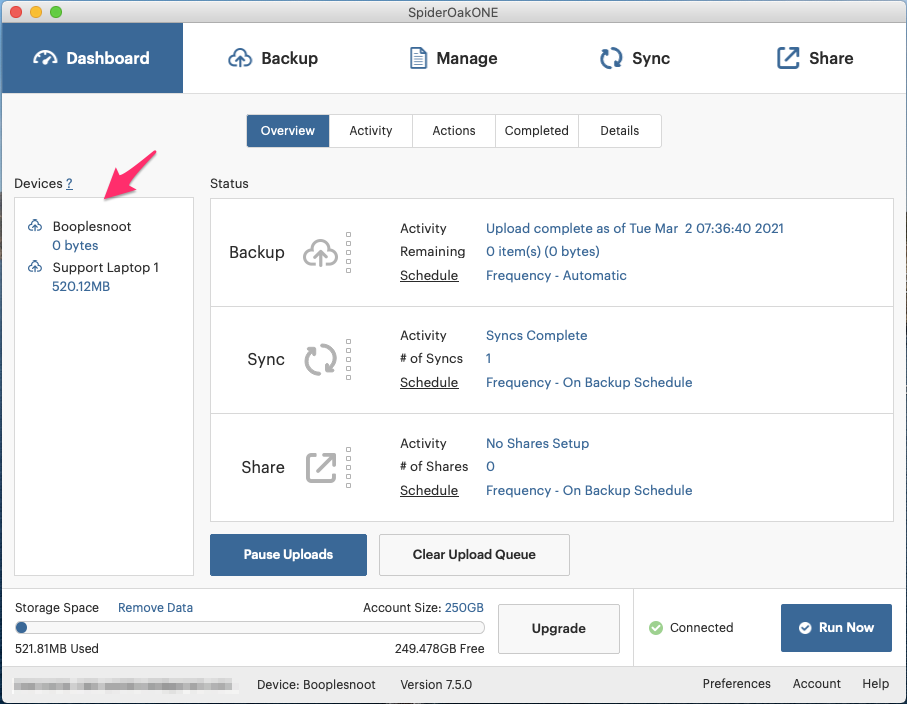Click the Sync arrows icon in top navigation

[x=611, y=58]
